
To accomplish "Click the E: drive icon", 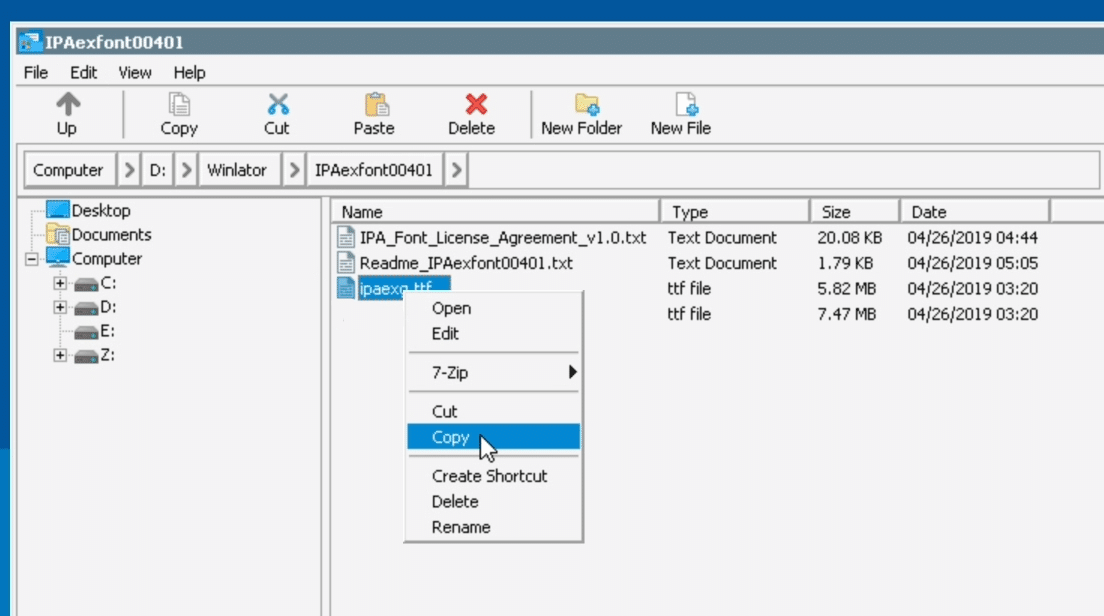I will point(86,332).
